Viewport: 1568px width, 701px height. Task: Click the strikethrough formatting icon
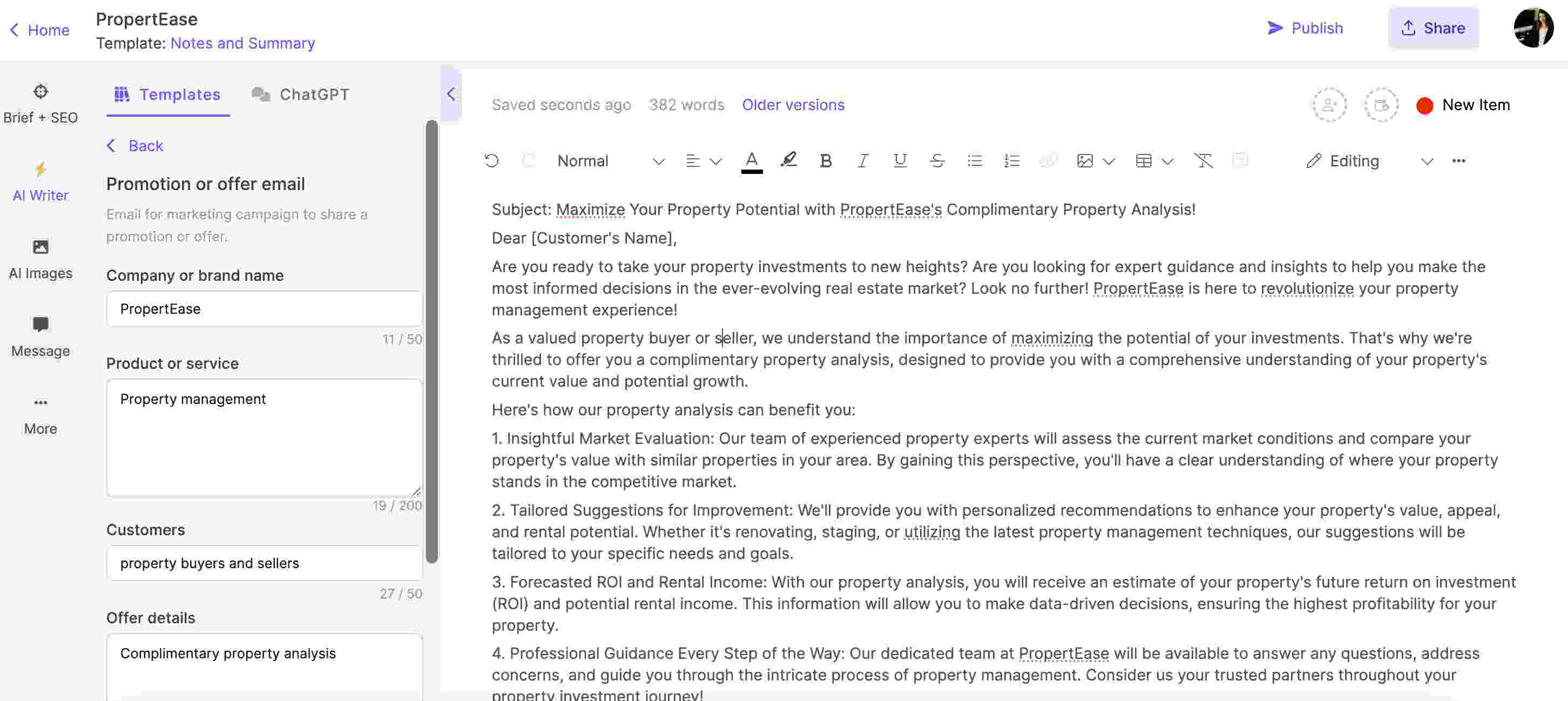pyautogui.click(x=935, y=160)
